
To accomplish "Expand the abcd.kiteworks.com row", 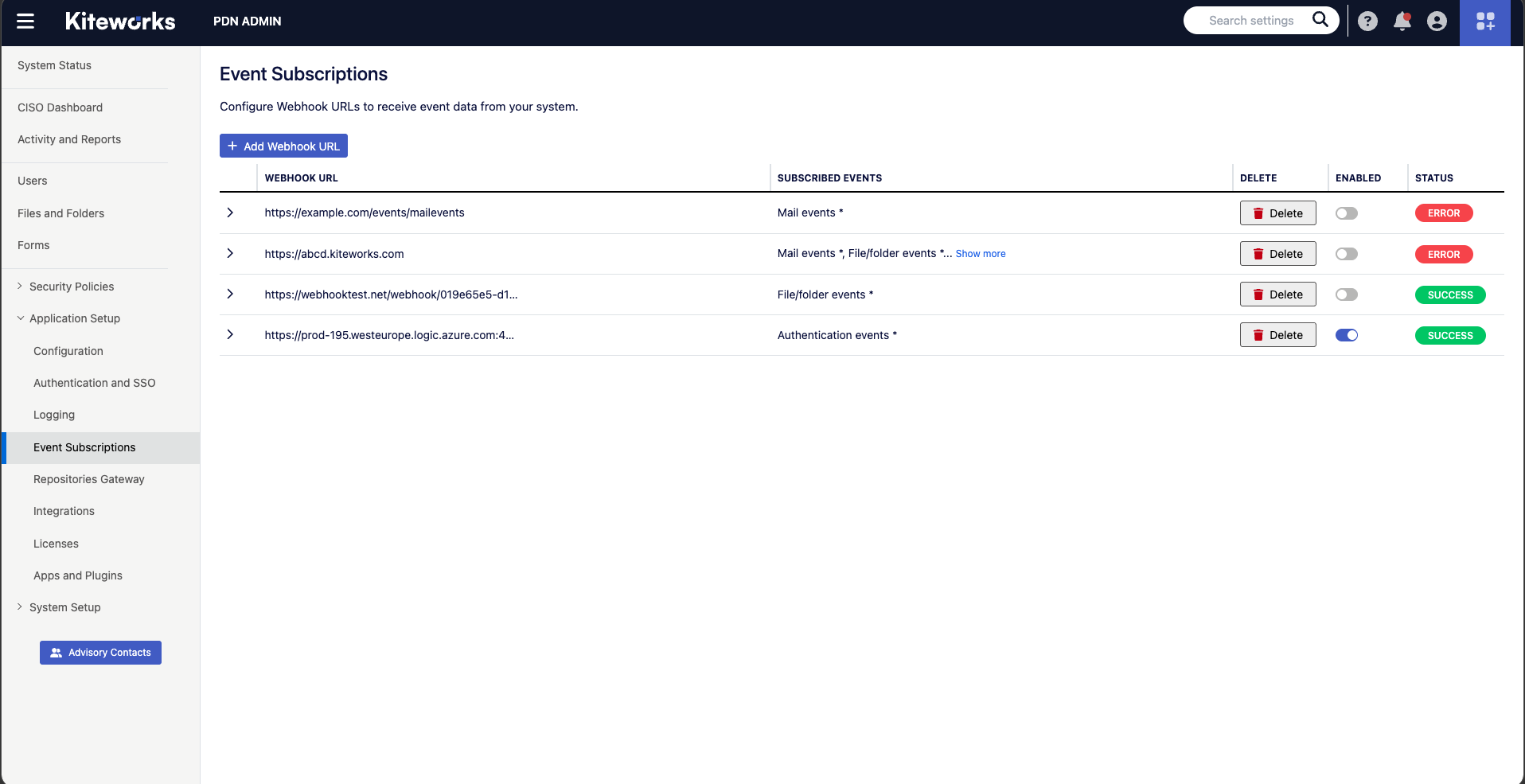I will coord(230,253).
